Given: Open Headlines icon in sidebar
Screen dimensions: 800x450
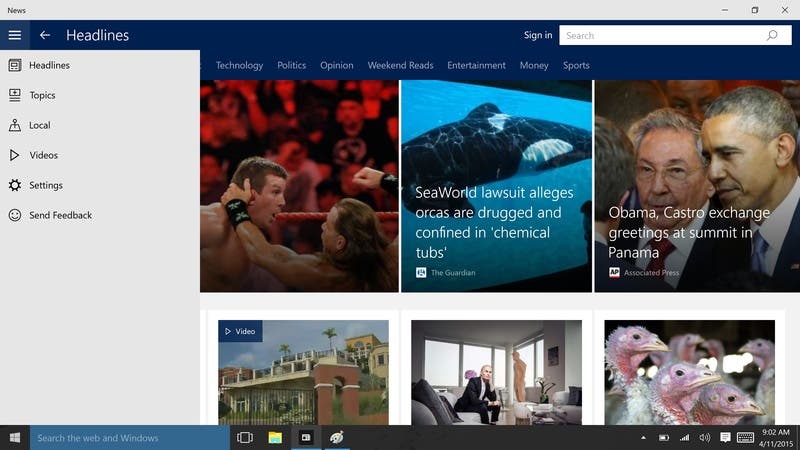Looking at the screenshot, I should (15, 65).
